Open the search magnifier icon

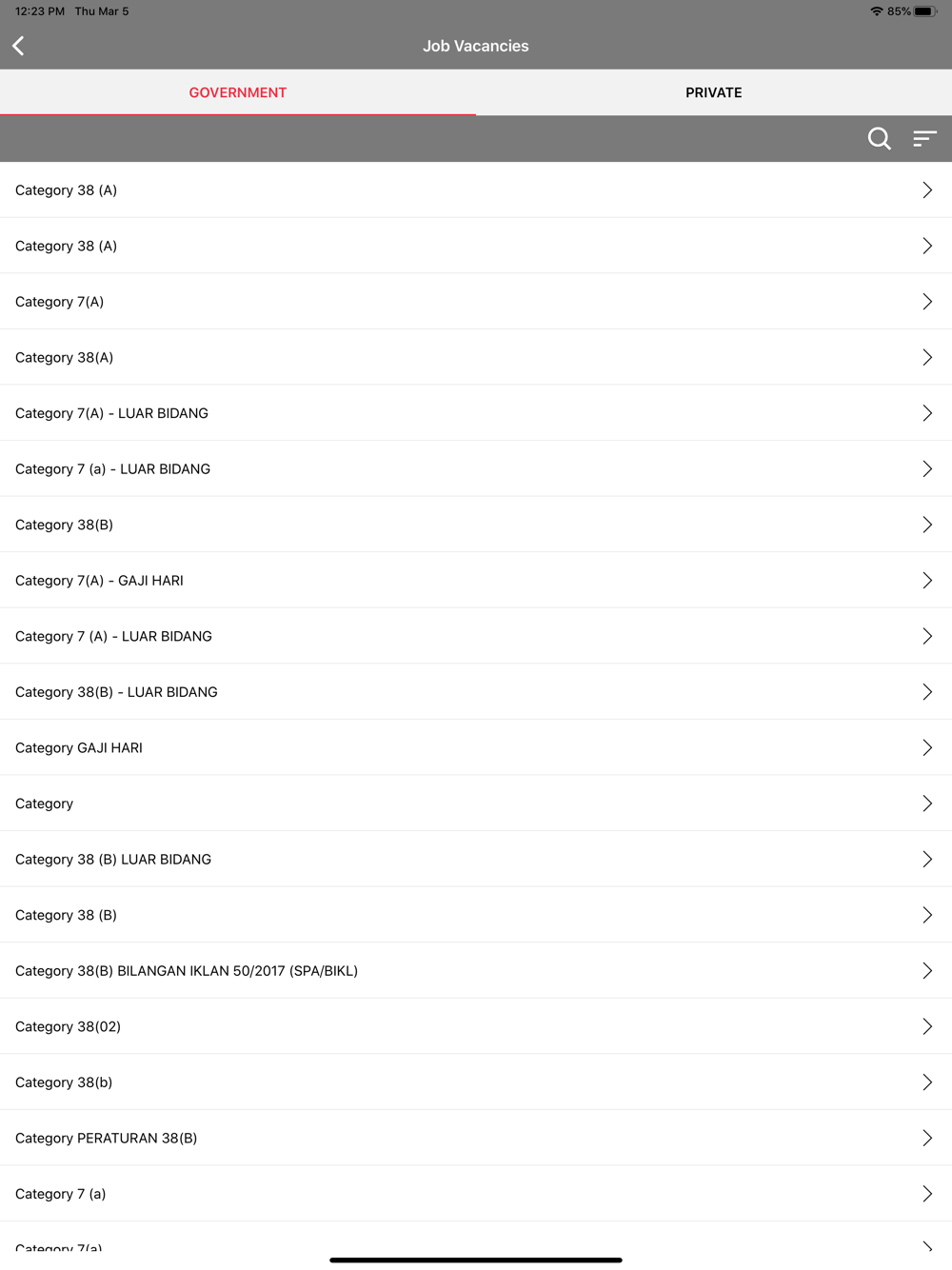click(x=880, y=139)
